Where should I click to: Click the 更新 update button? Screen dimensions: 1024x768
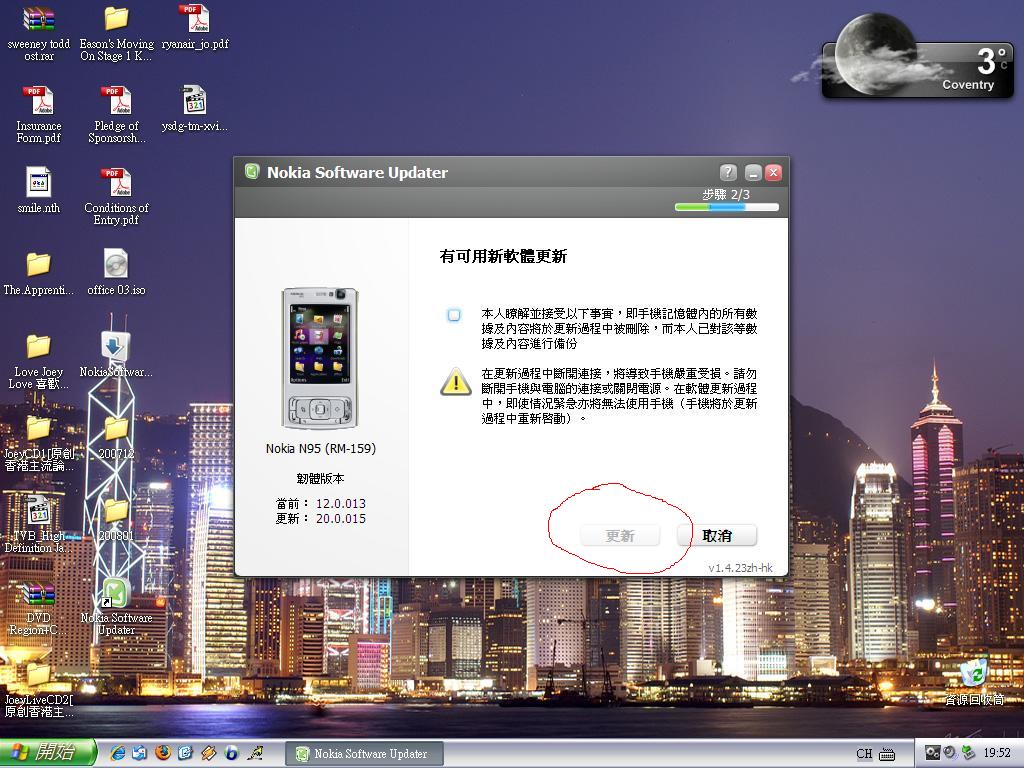point(620,535)
